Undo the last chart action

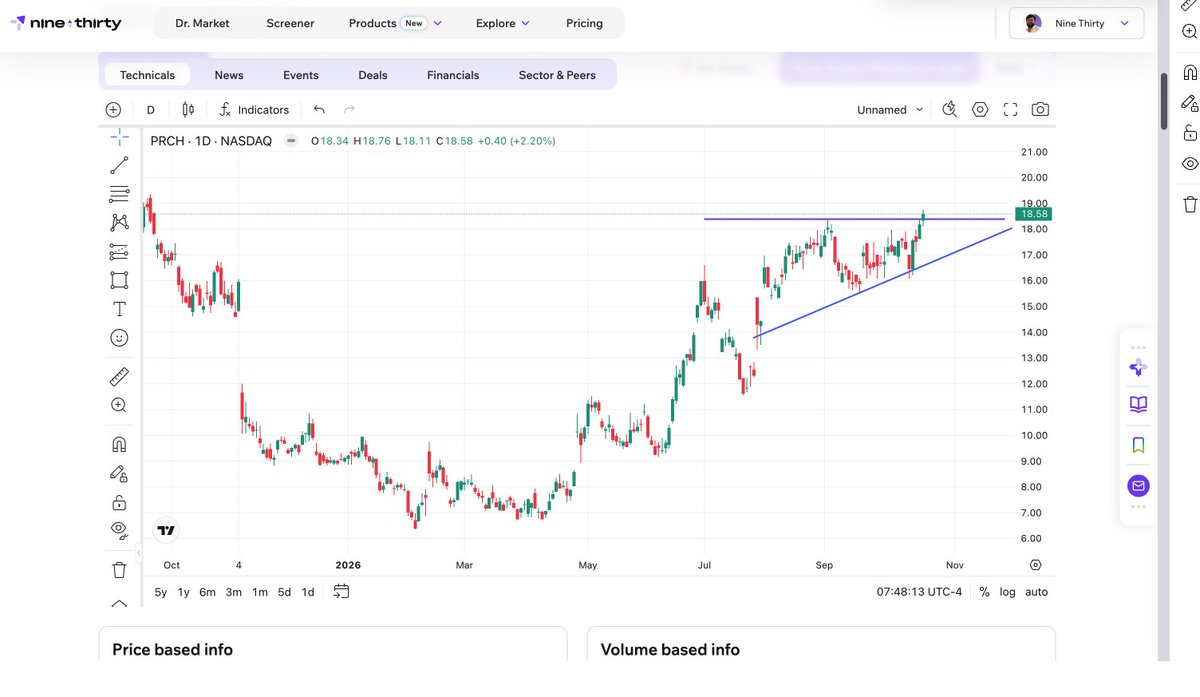click(x=319, y=110)
